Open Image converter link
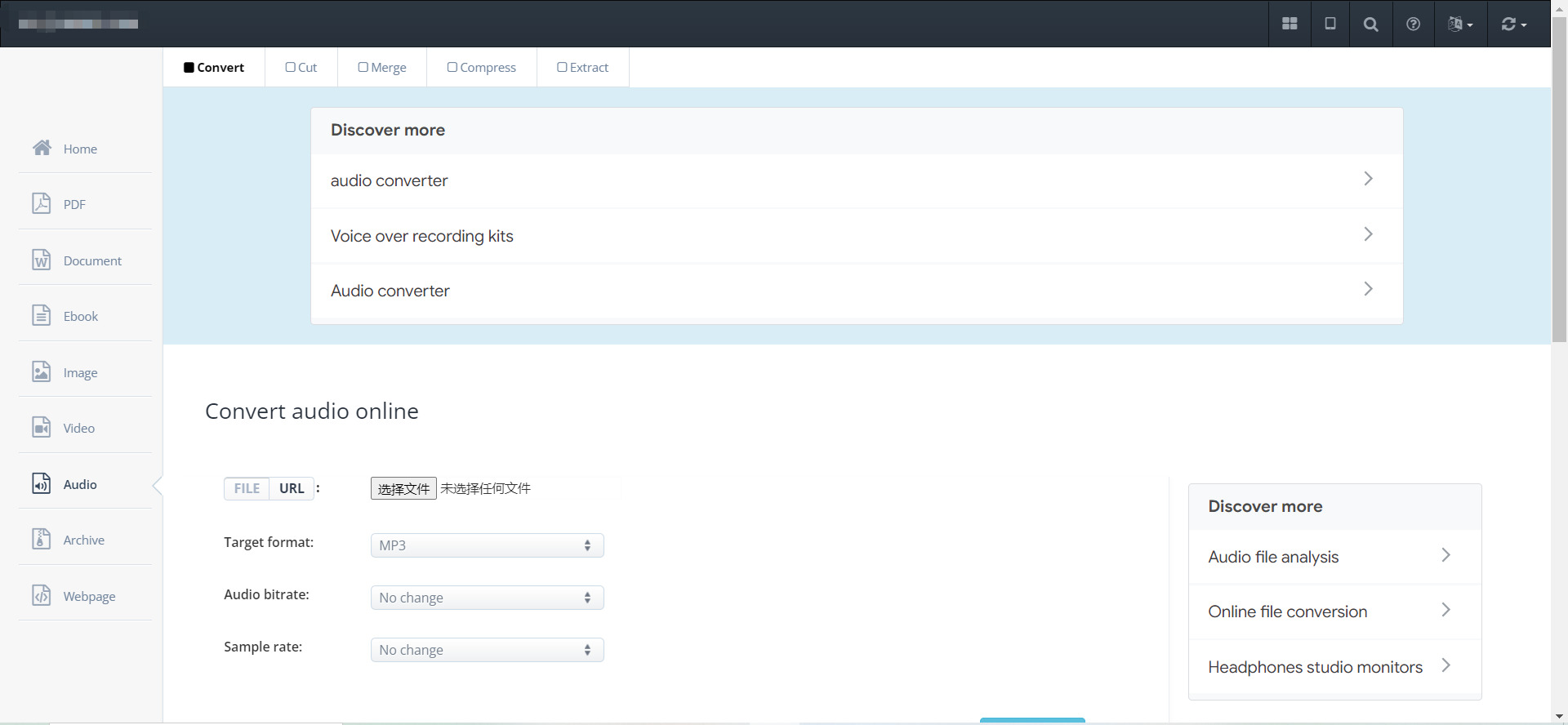Viewport: 1568px width, 725px height. [80, 372]
